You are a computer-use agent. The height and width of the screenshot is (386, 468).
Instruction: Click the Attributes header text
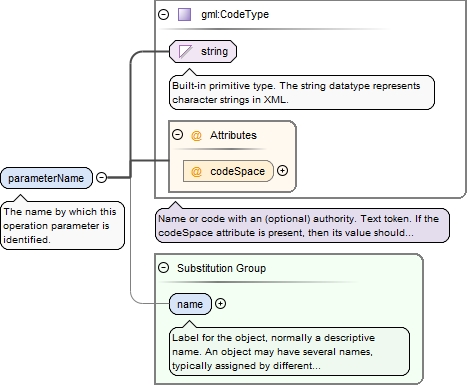(233, 135)
